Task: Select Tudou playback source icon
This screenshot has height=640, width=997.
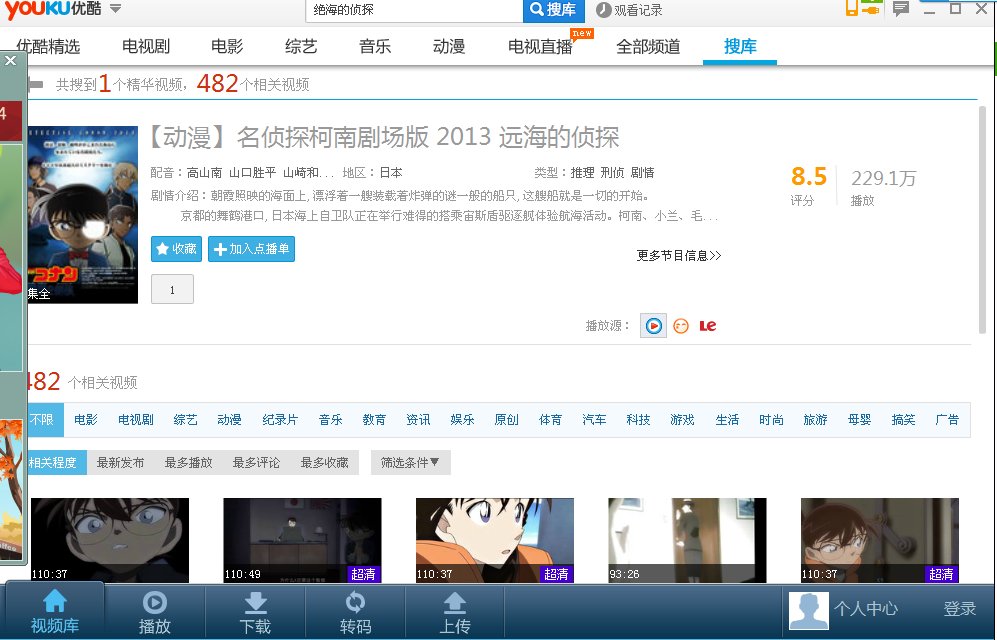Action: [x=681, y=326]
